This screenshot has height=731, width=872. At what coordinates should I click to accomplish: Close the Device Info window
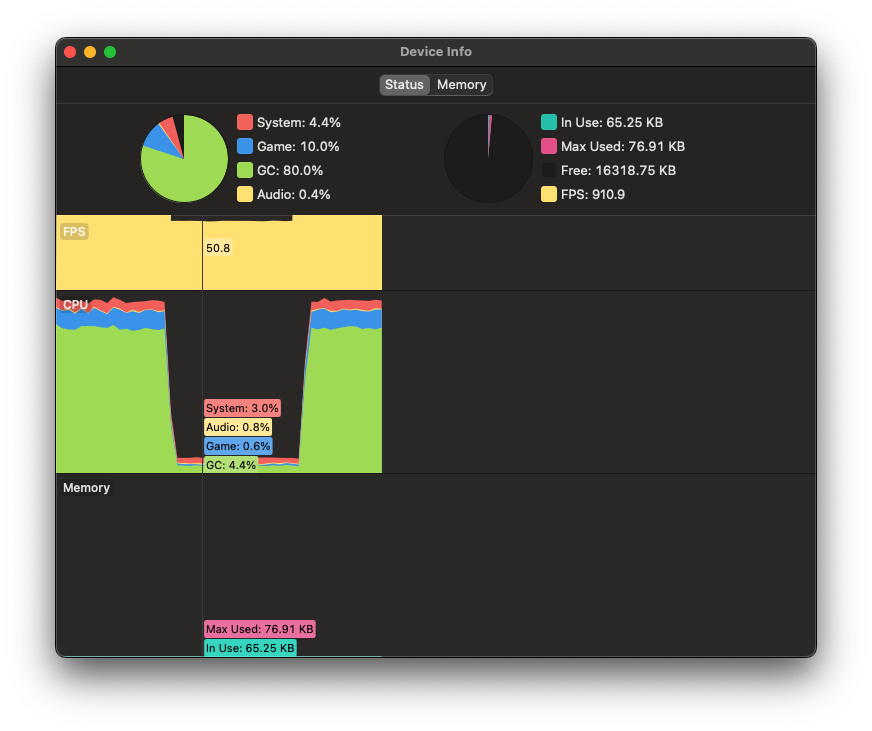70,52
